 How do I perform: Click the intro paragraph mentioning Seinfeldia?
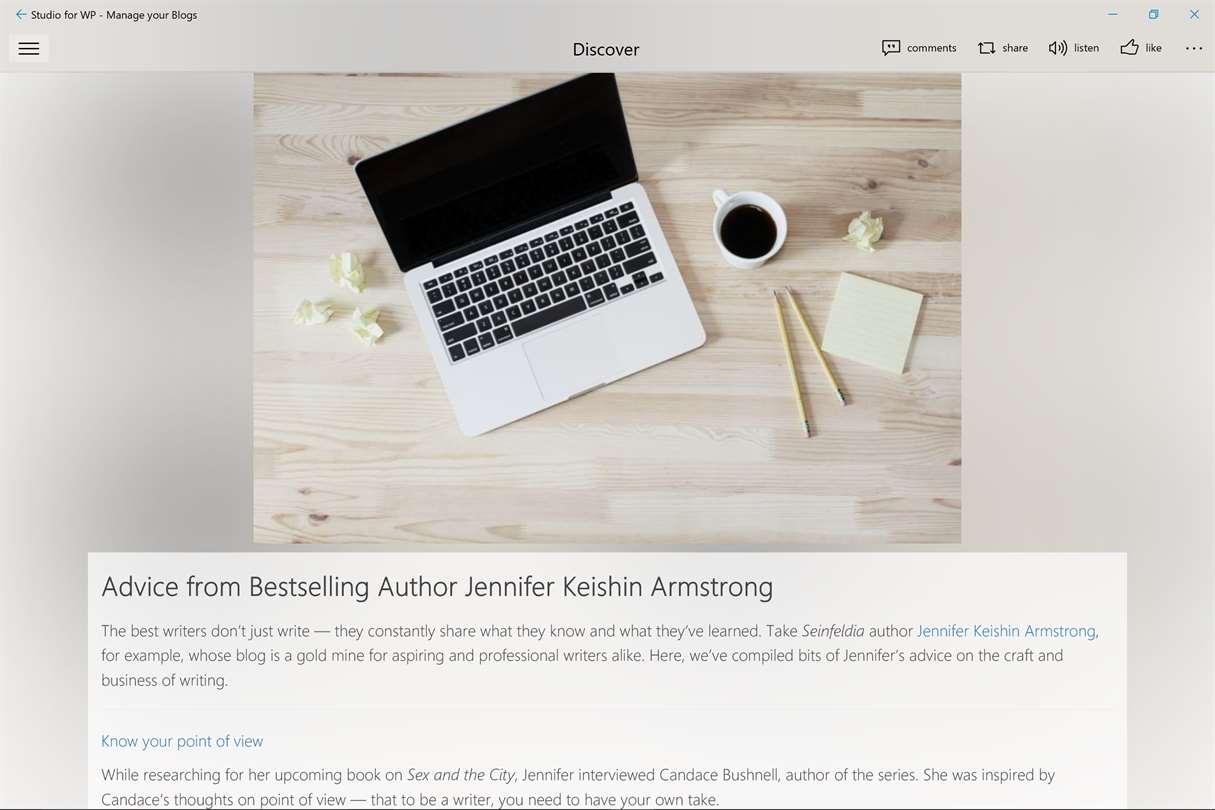click(600, 656)
